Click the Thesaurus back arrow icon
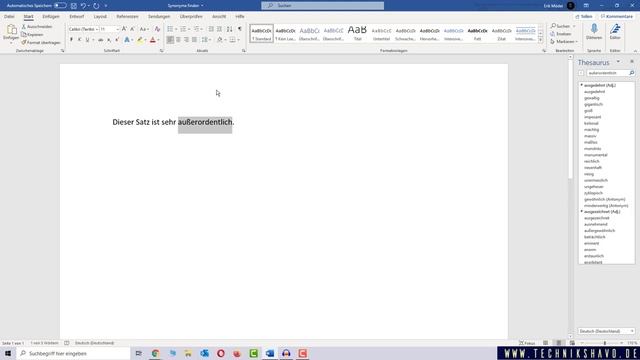Image resolution: width=640 pixels, height=360 pixels. tap(581, 73)
